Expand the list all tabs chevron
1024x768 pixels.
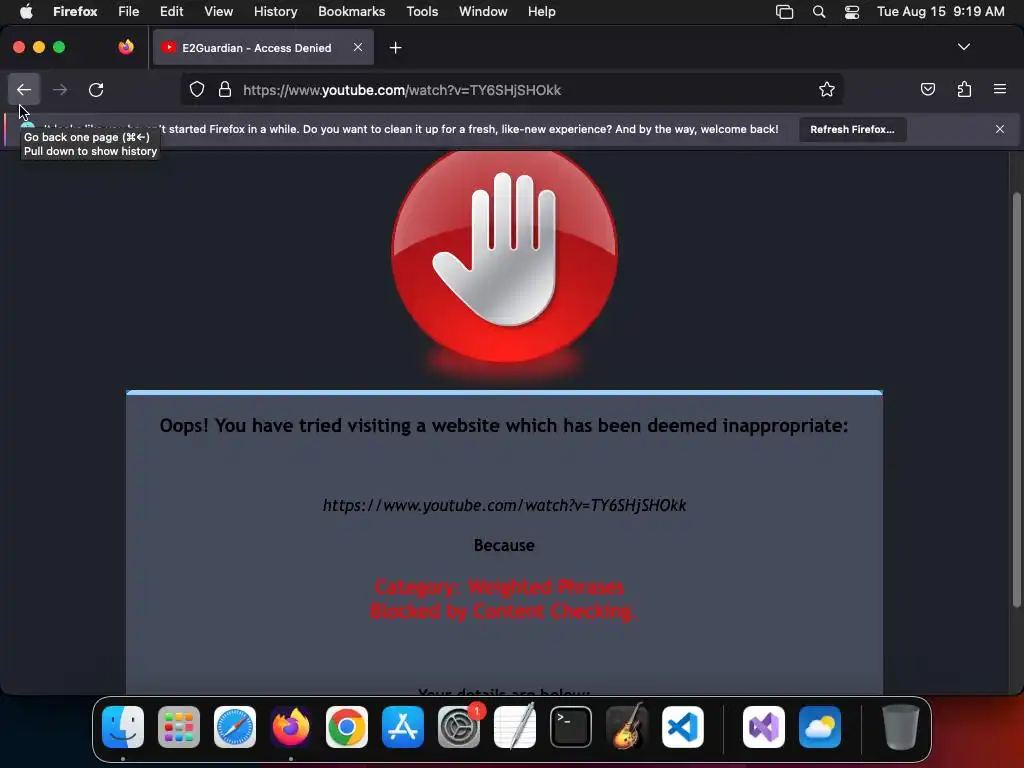click(x=963, y=47)
